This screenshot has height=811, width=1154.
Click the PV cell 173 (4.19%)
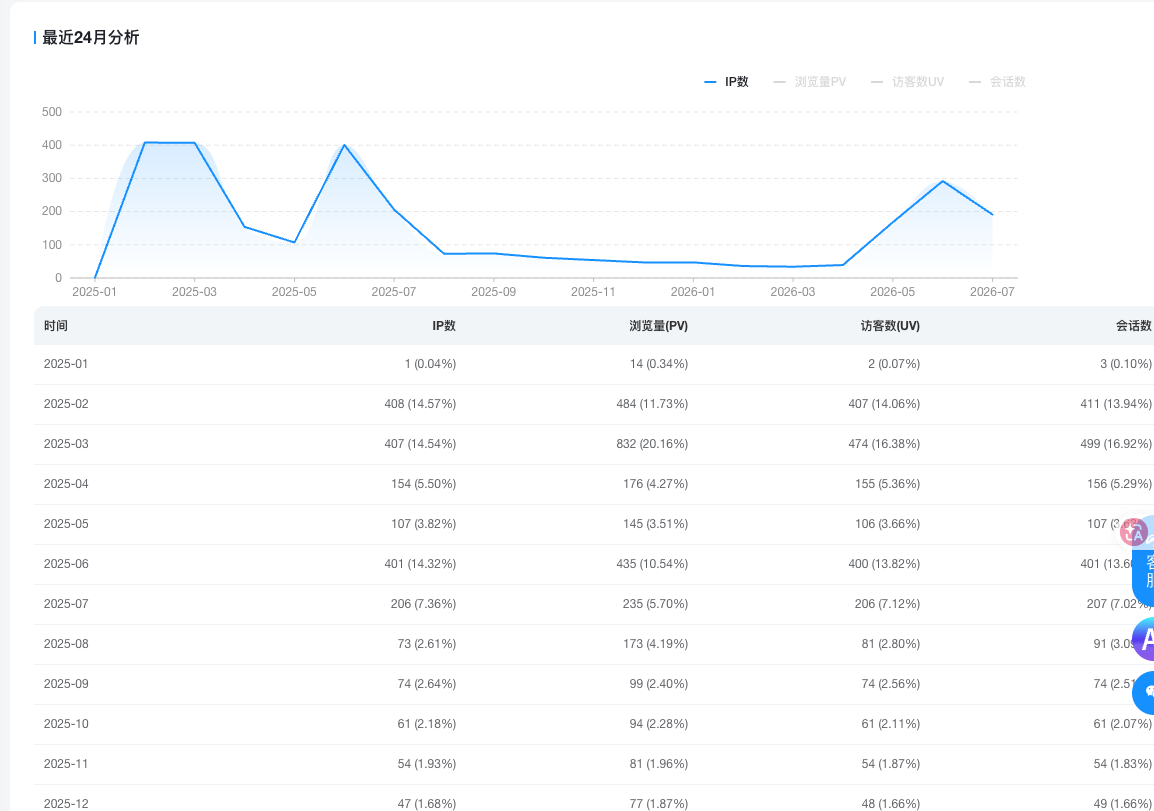click(x=655, y=644)
